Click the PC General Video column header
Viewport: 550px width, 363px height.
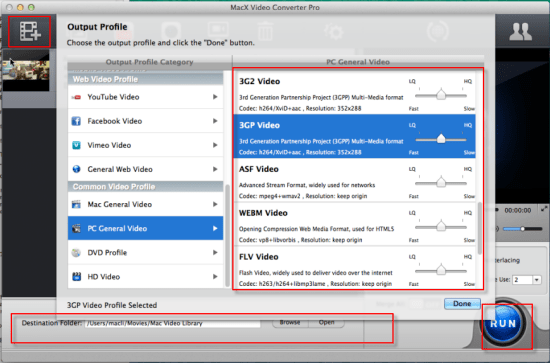tap(358, 62)
